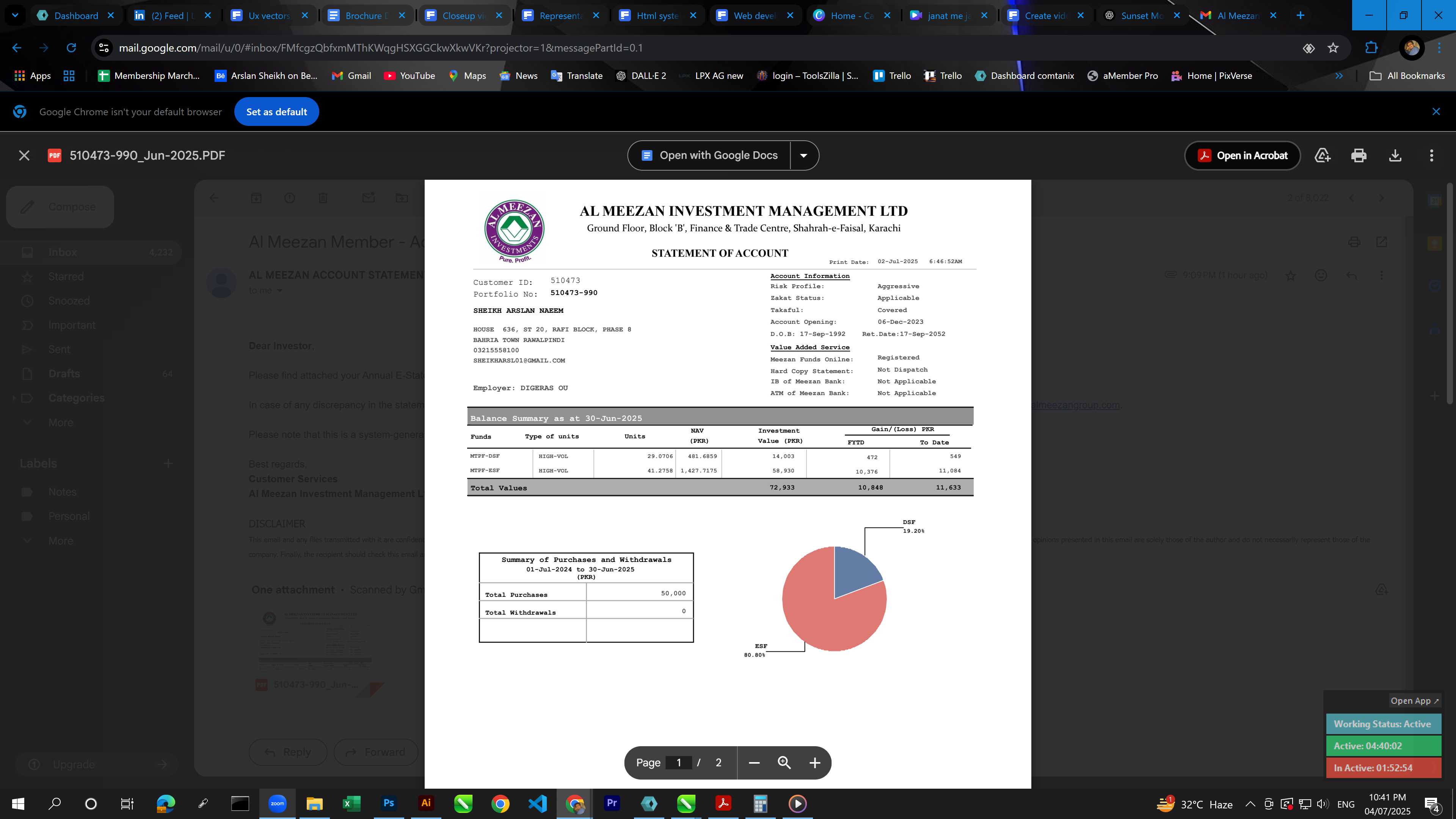Dismiss the default browser notification bar
1456x819 pixels.
[1436, 111]
